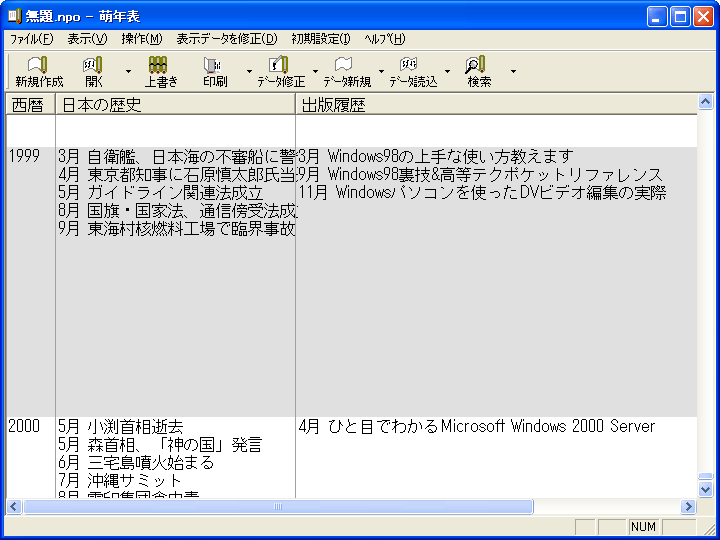Click the horizontal scrollbar thumb
This screenshot has width=720, height=540.
click(278, 506)
